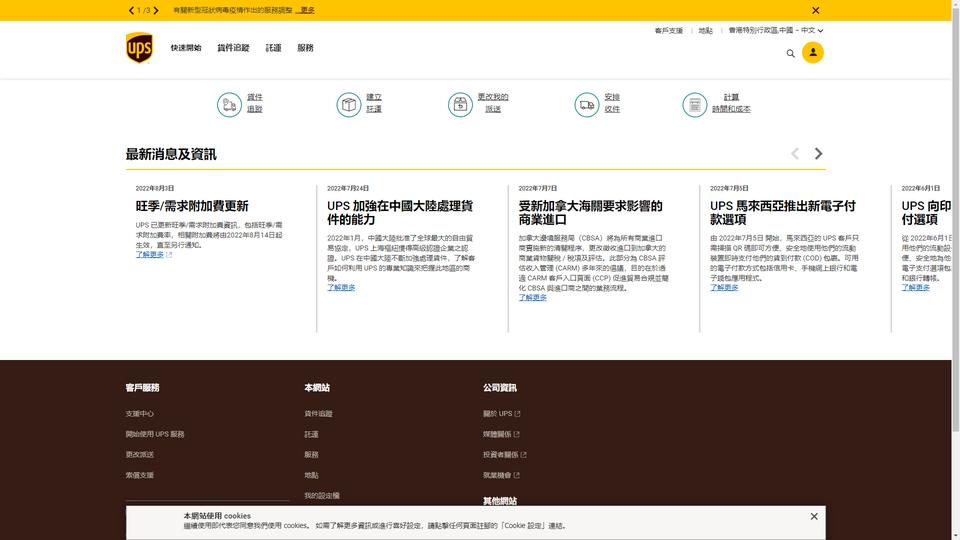
Task: Open the footer 服務 link under 本網站
Action: (x=312, y=455)
